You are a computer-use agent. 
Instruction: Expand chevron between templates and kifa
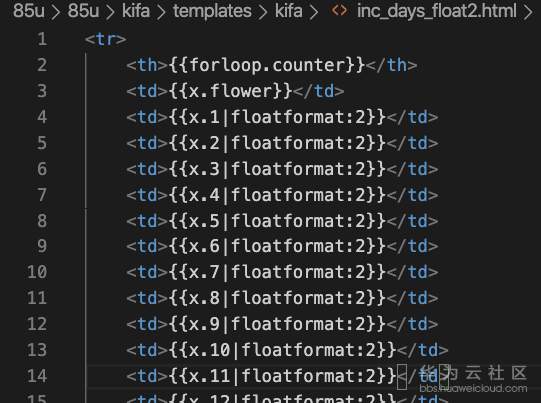tap(263, 12)
